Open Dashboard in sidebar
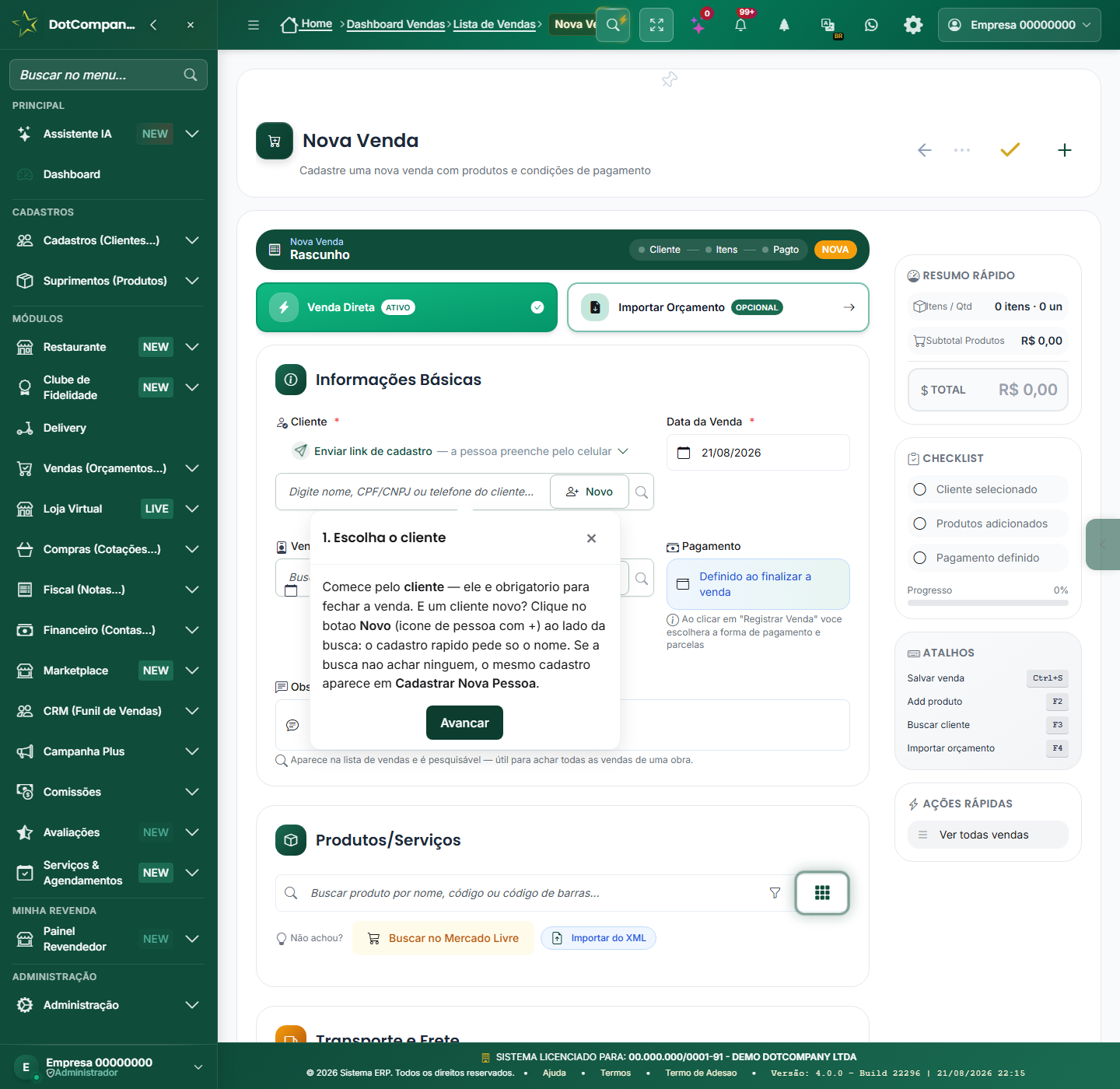The height and width of the screenshot is (1089, 1120). [x=72, y=174]
